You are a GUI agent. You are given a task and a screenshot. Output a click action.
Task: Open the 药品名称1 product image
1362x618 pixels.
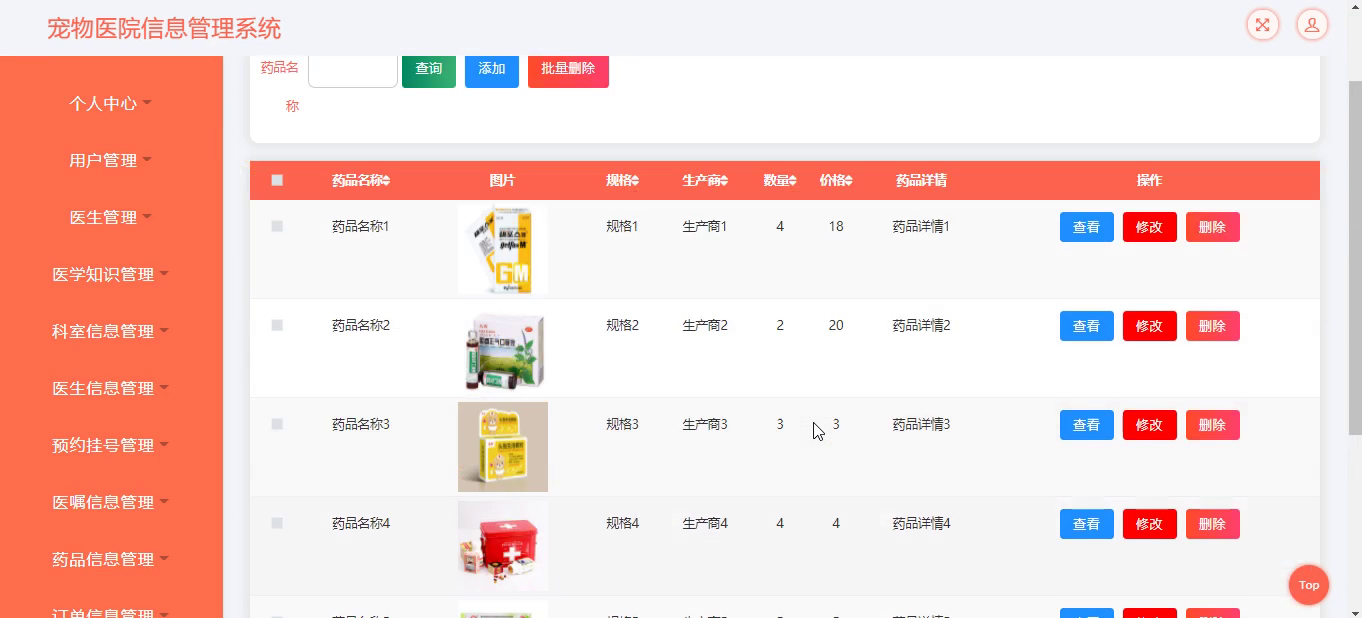pos(503,249)
